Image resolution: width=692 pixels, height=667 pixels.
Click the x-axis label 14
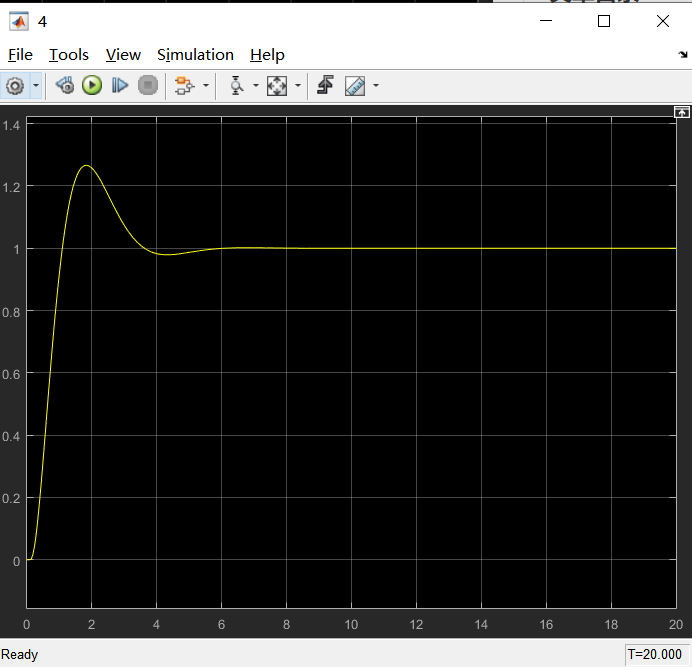(x=481, y=625)
